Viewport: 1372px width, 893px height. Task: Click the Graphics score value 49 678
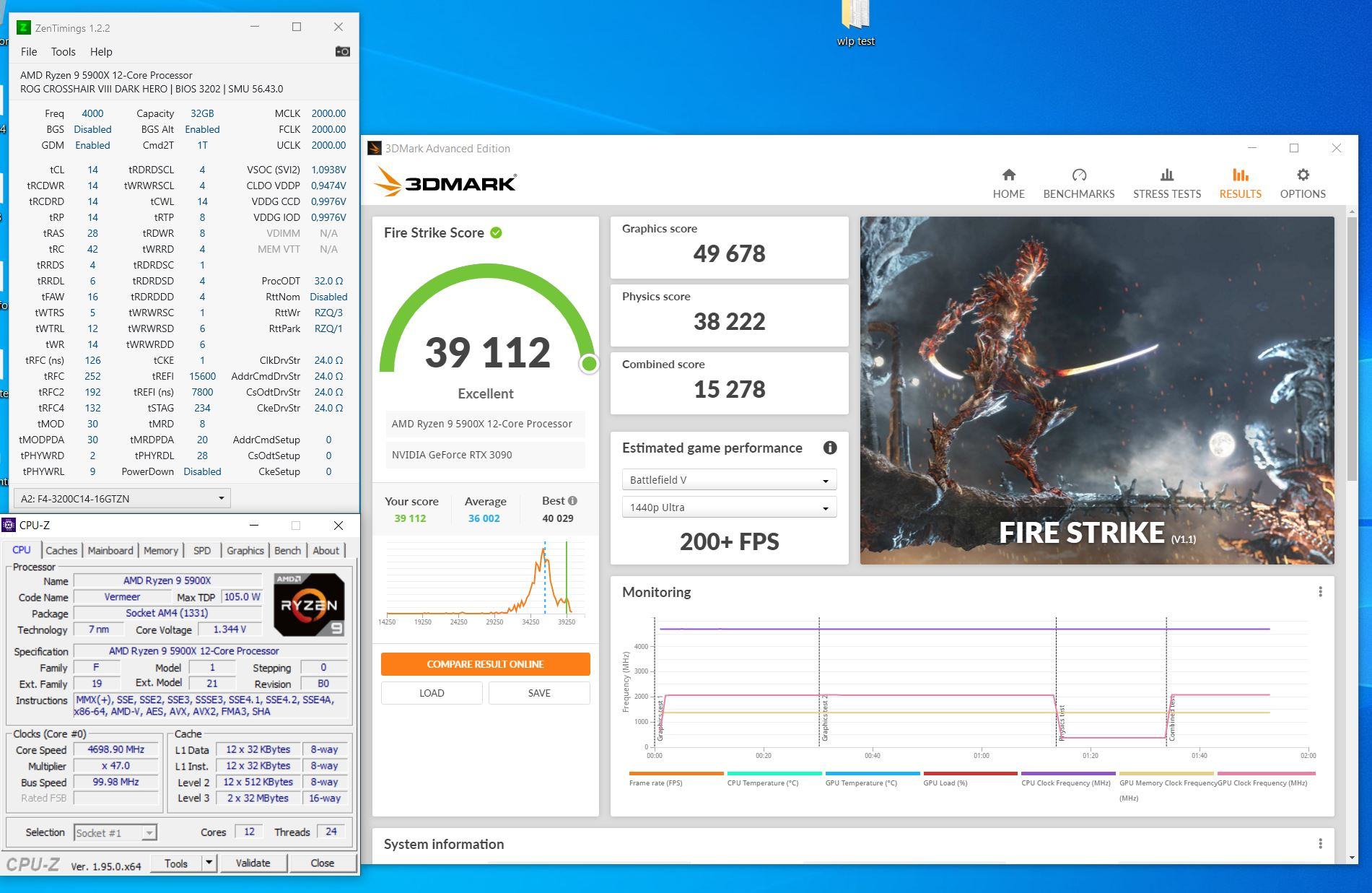(729, 253)
